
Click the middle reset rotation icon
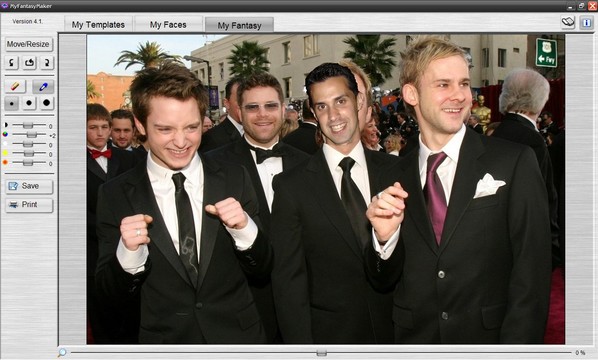pyautogui.click(x=29, y=63)
